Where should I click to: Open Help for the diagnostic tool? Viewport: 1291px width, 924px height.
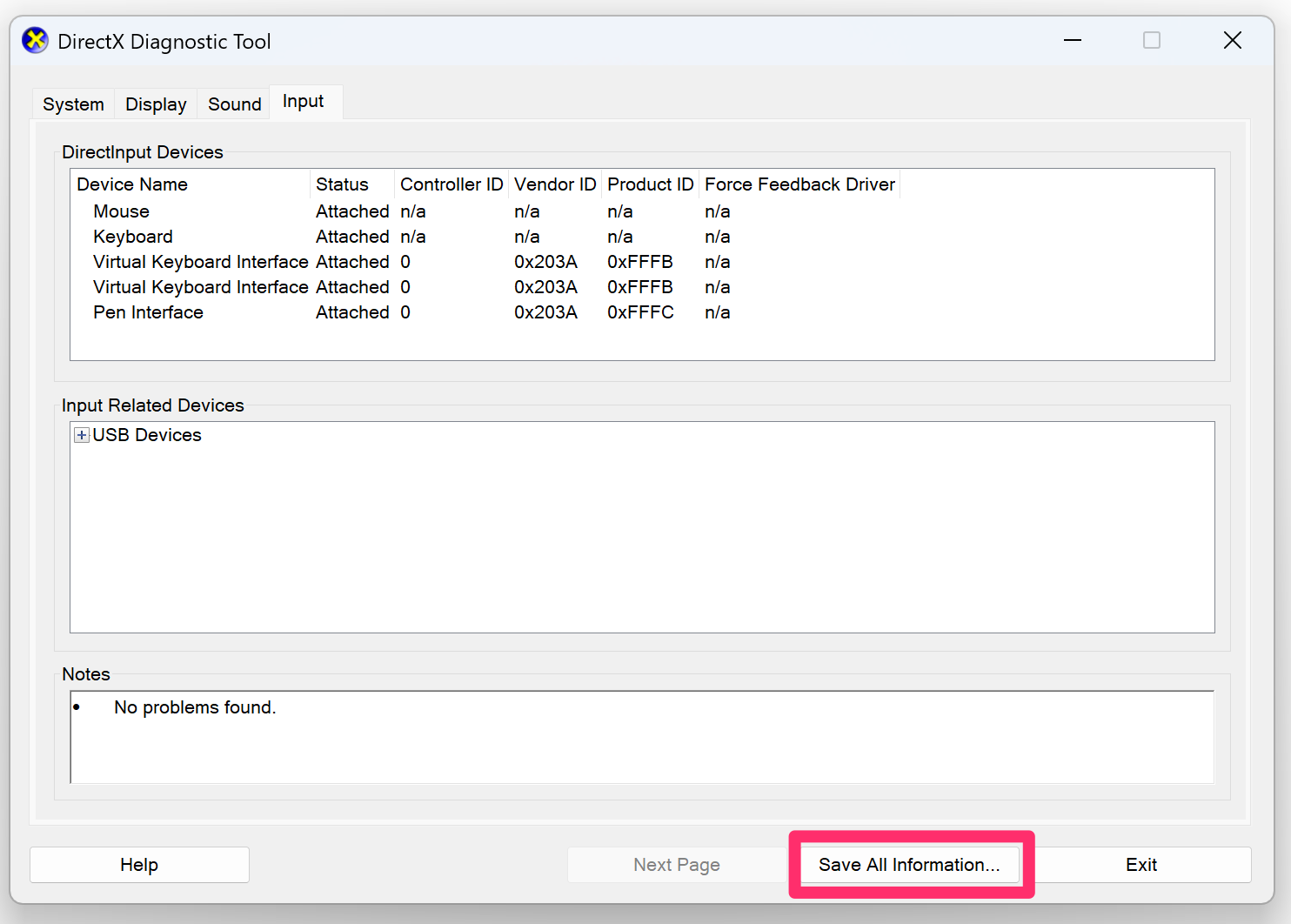(139, 864)
